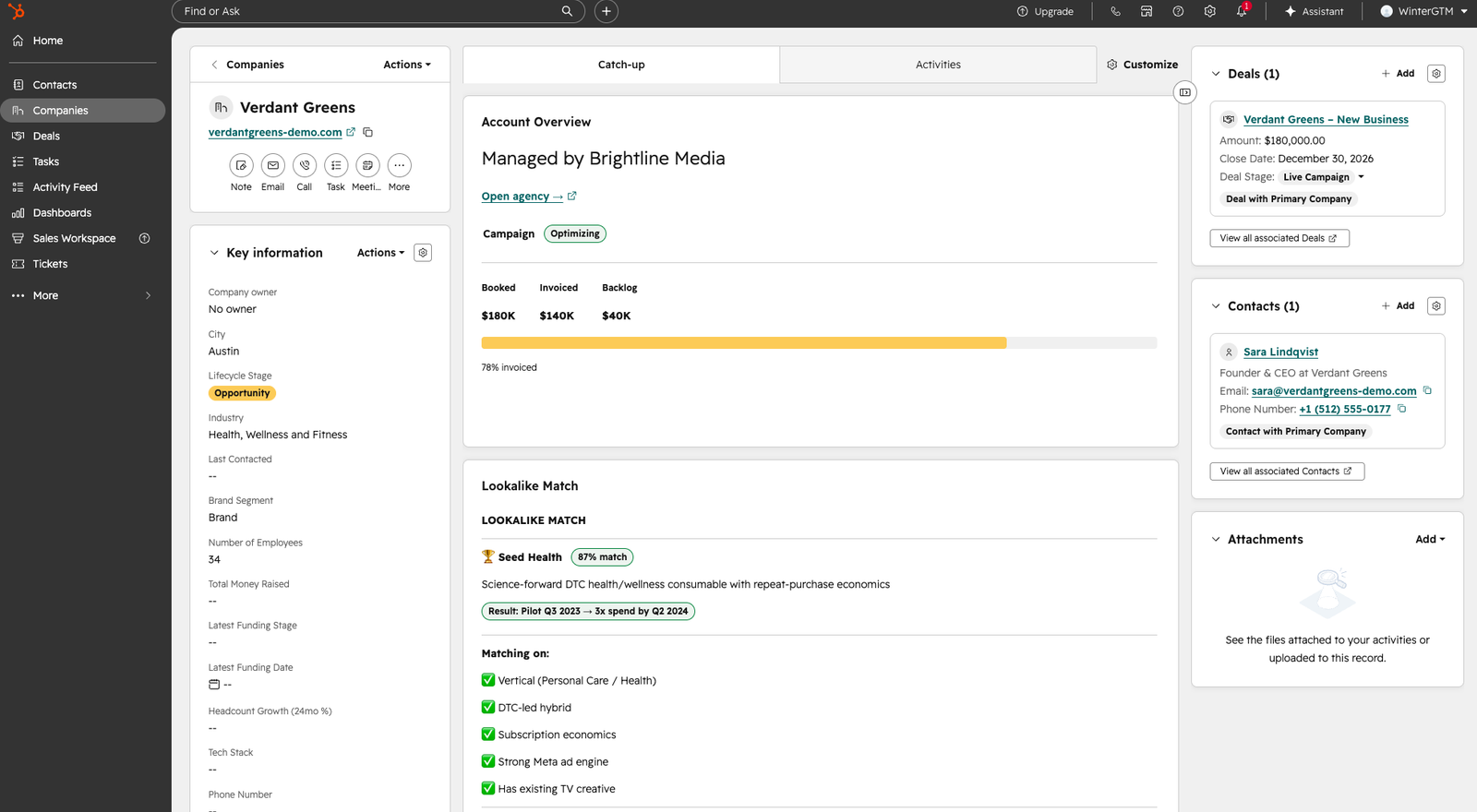The width and height of the screenshot is (1477, 812).
Task: Copy Sara's email address
Action: [x=1427, y=390]
